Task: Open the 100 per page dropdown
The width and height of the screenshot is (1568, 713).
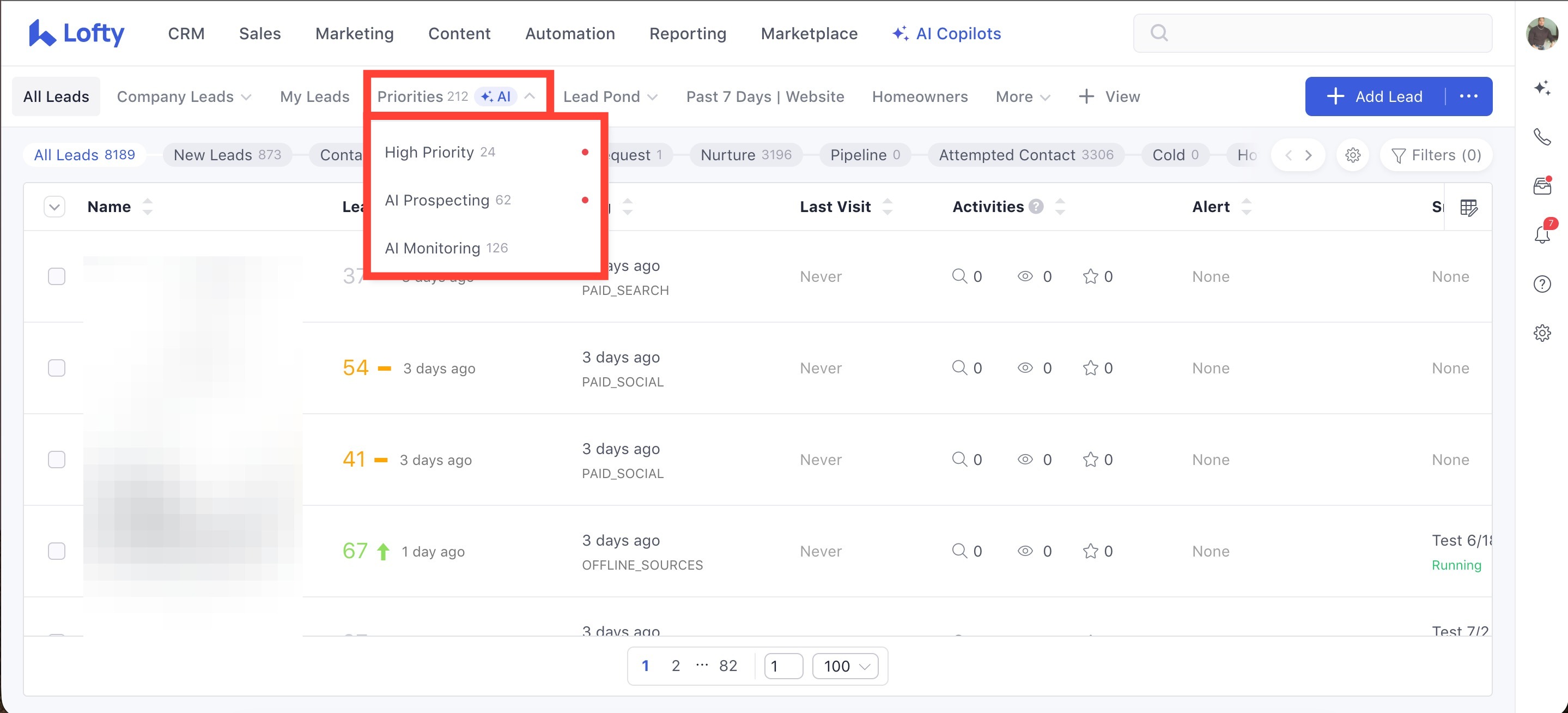Action: [x=846, y=666]
